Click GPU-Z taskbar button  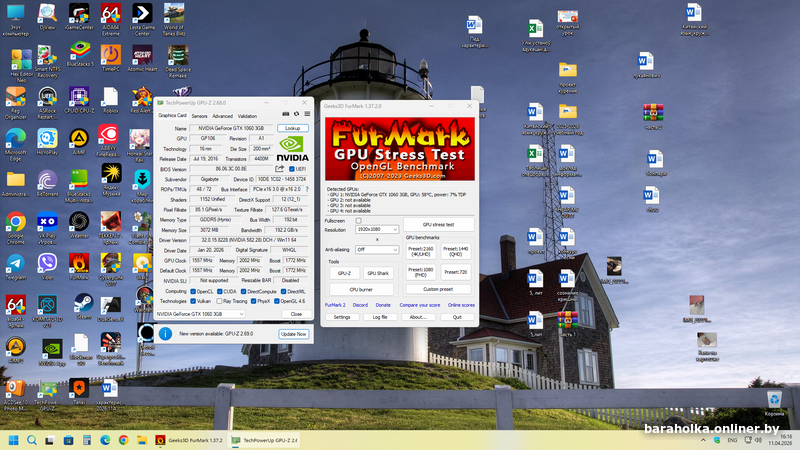pyautogui.click(x=264, y=440)
